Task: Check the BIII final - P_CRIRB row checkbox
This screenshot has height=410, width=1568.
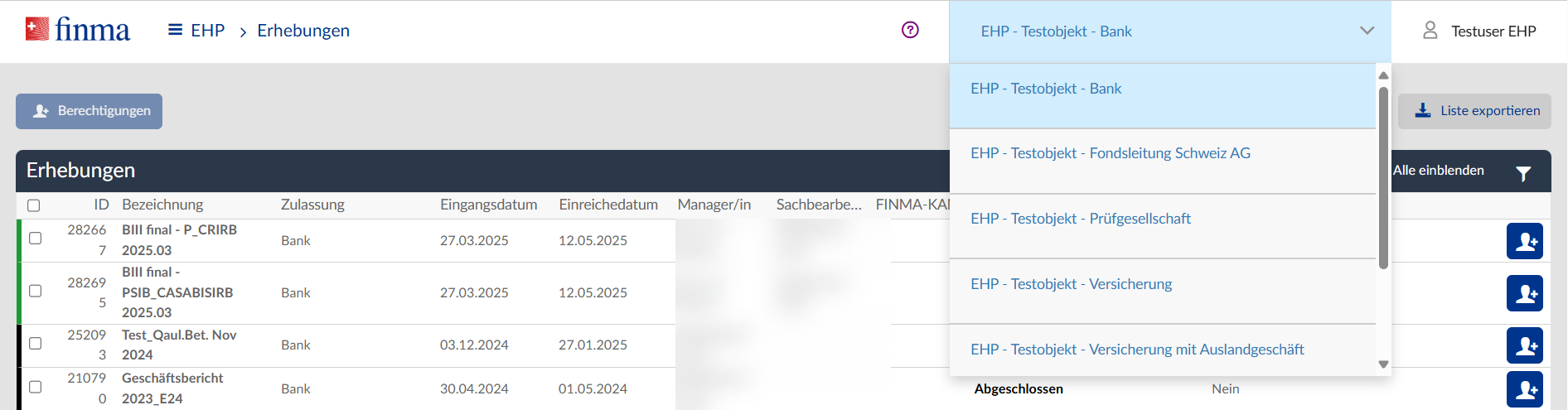Action: point(35,239)
